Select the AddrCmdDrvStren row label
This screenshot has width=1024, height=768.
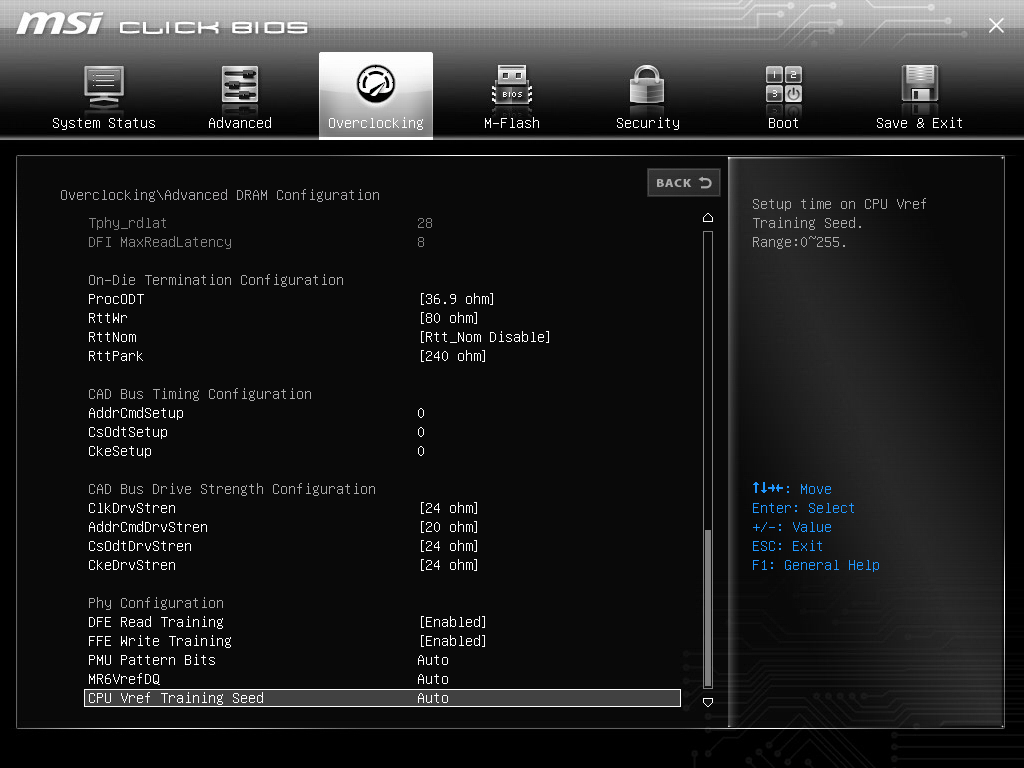coord(148,527)
